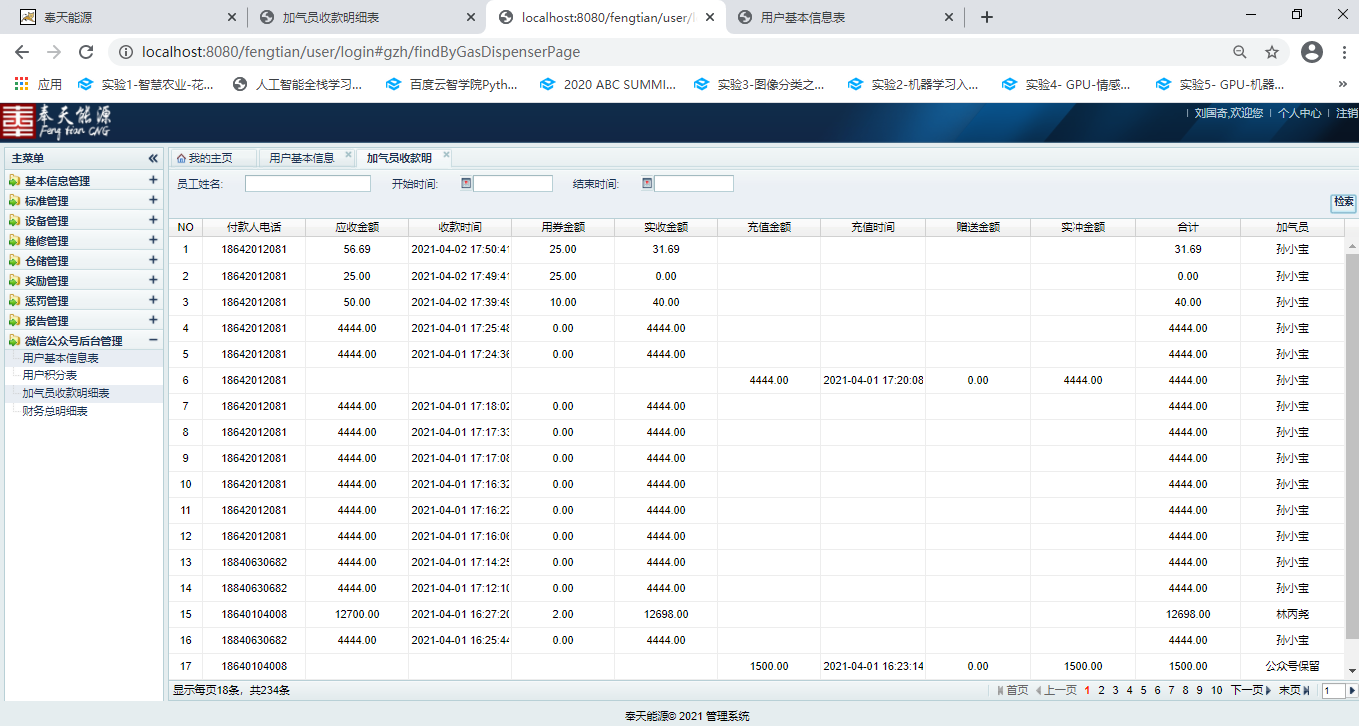This screenshot has width=1359, height=726.
Task: Close the 用户基本信息 tab
Action: point(348,156)
